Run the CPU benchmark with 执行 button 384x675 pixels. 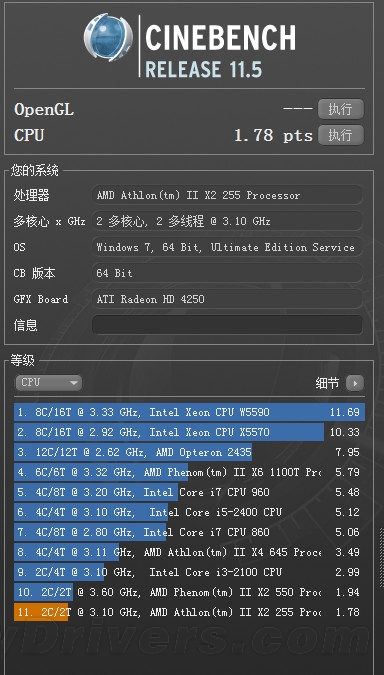point(341,135)
